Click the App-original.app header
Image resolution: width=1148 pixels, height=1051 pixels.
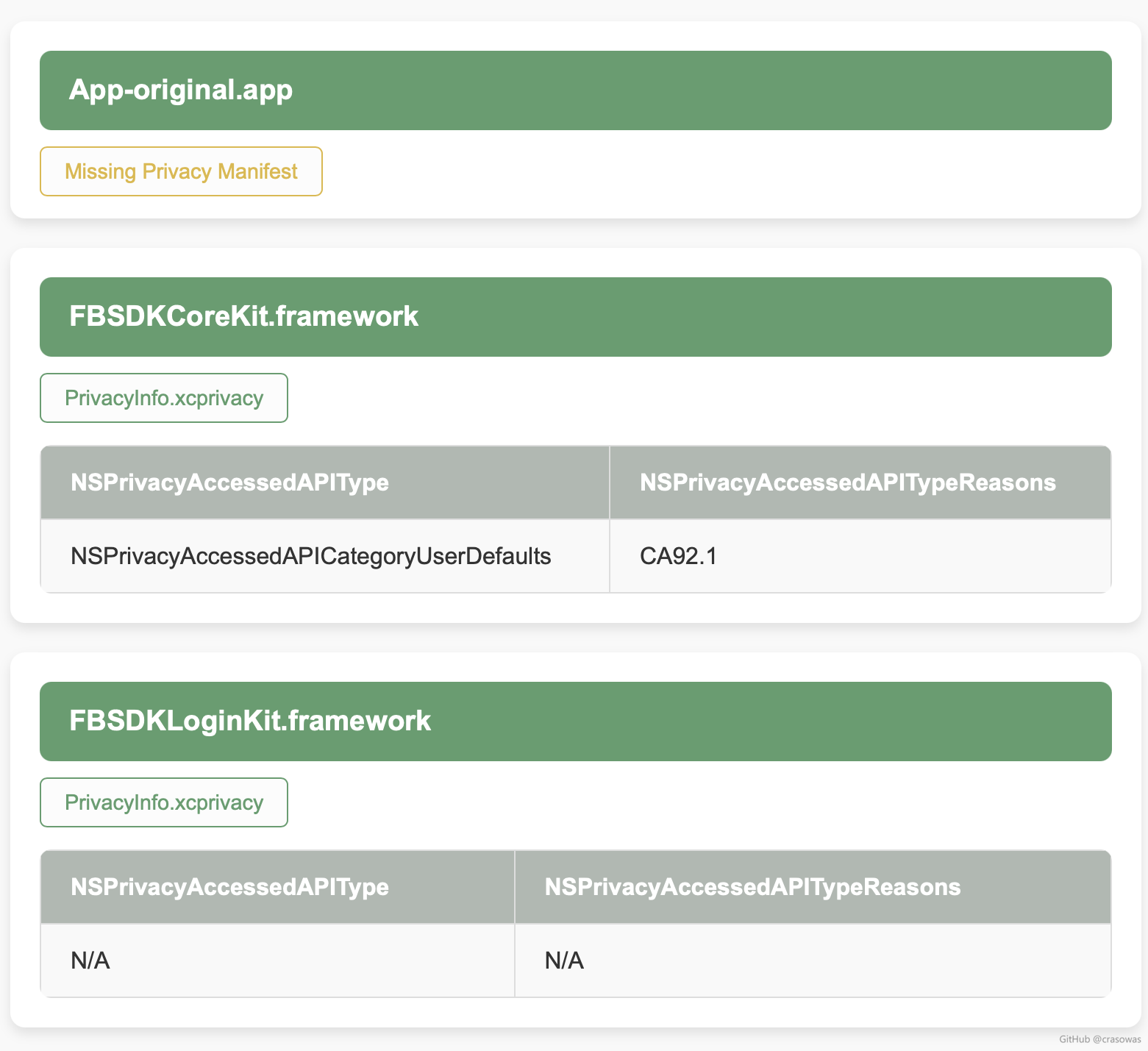(x=575, y=90)
